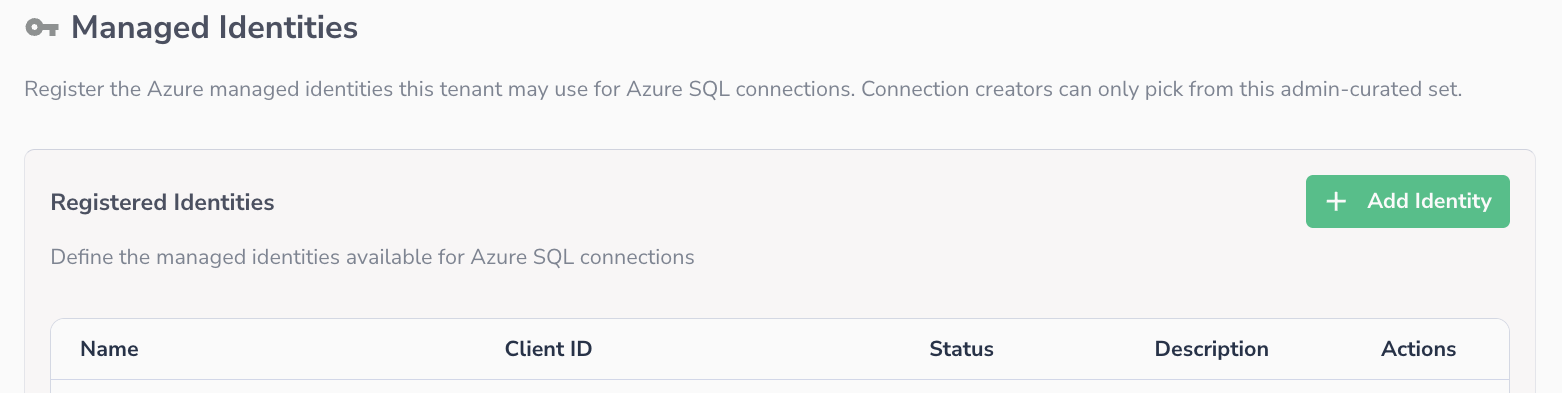Click the Managed Identities page heading
This screenshot has height=393, width=1562.
(x=214, y=28)
